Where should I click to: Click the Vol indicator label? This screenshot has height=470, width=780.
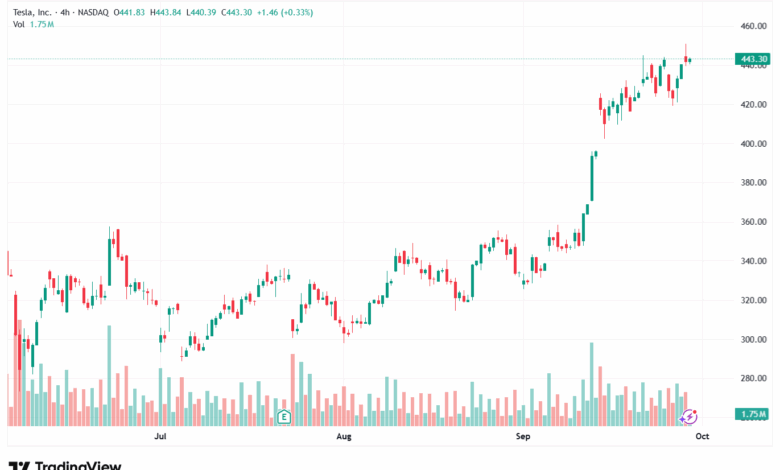pyautogui.click(x=19, y=23)
